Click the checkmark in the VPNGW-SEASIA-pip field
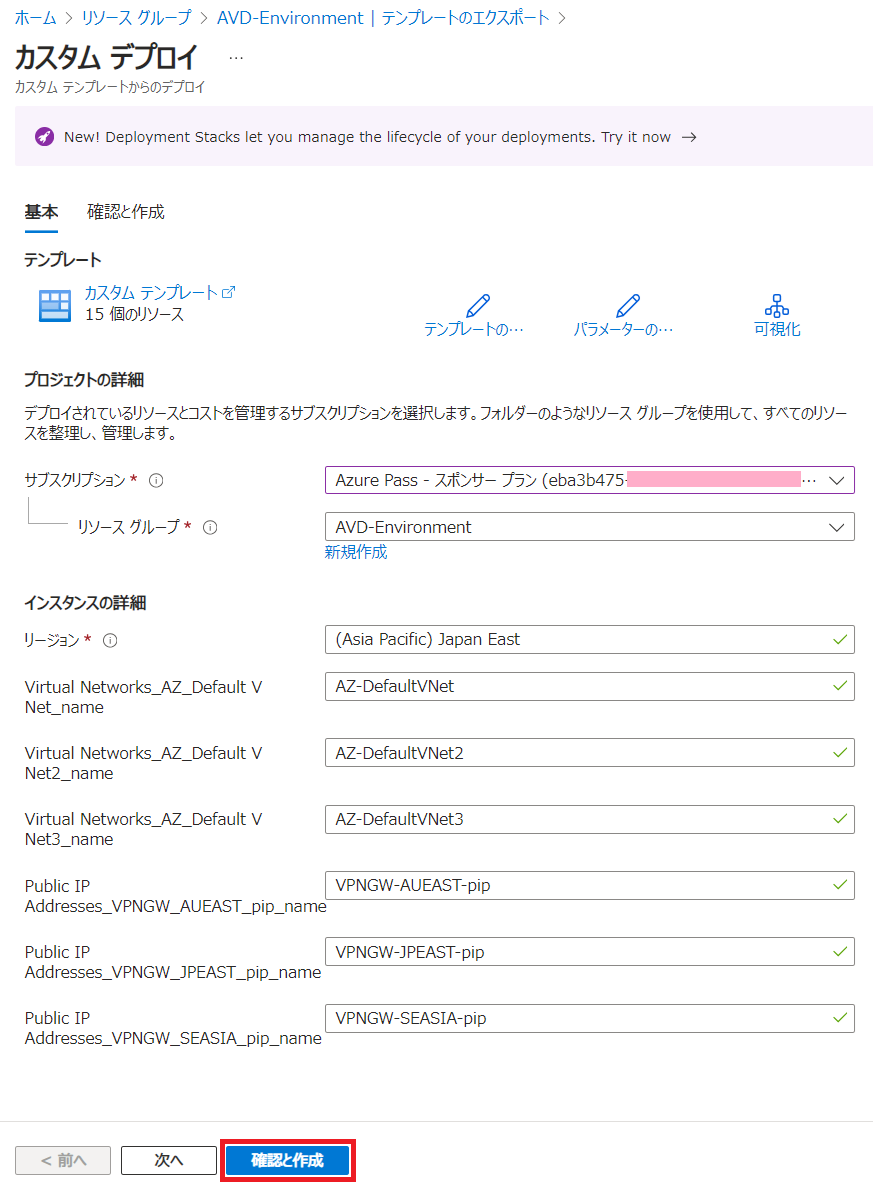 pyautogui.click(x=840, y=1018)
